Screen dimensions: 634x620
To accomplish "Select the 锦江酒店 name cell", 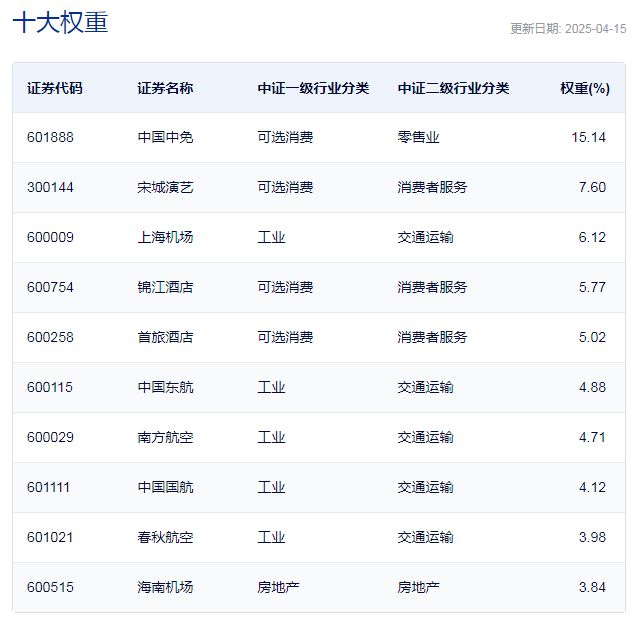I will [x=165, y=287].
